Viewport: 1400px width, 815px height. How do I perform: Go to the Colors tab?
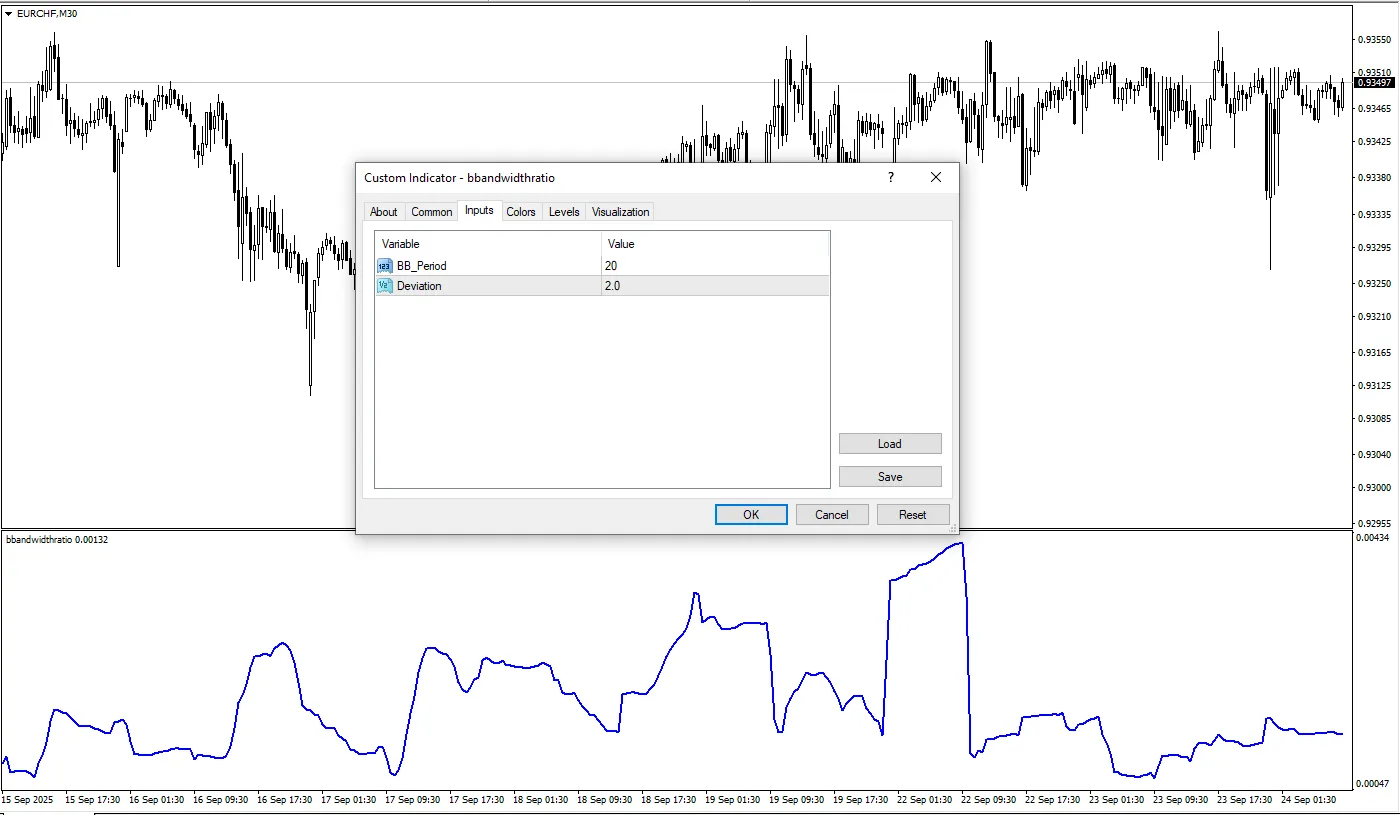pos(520,212)
